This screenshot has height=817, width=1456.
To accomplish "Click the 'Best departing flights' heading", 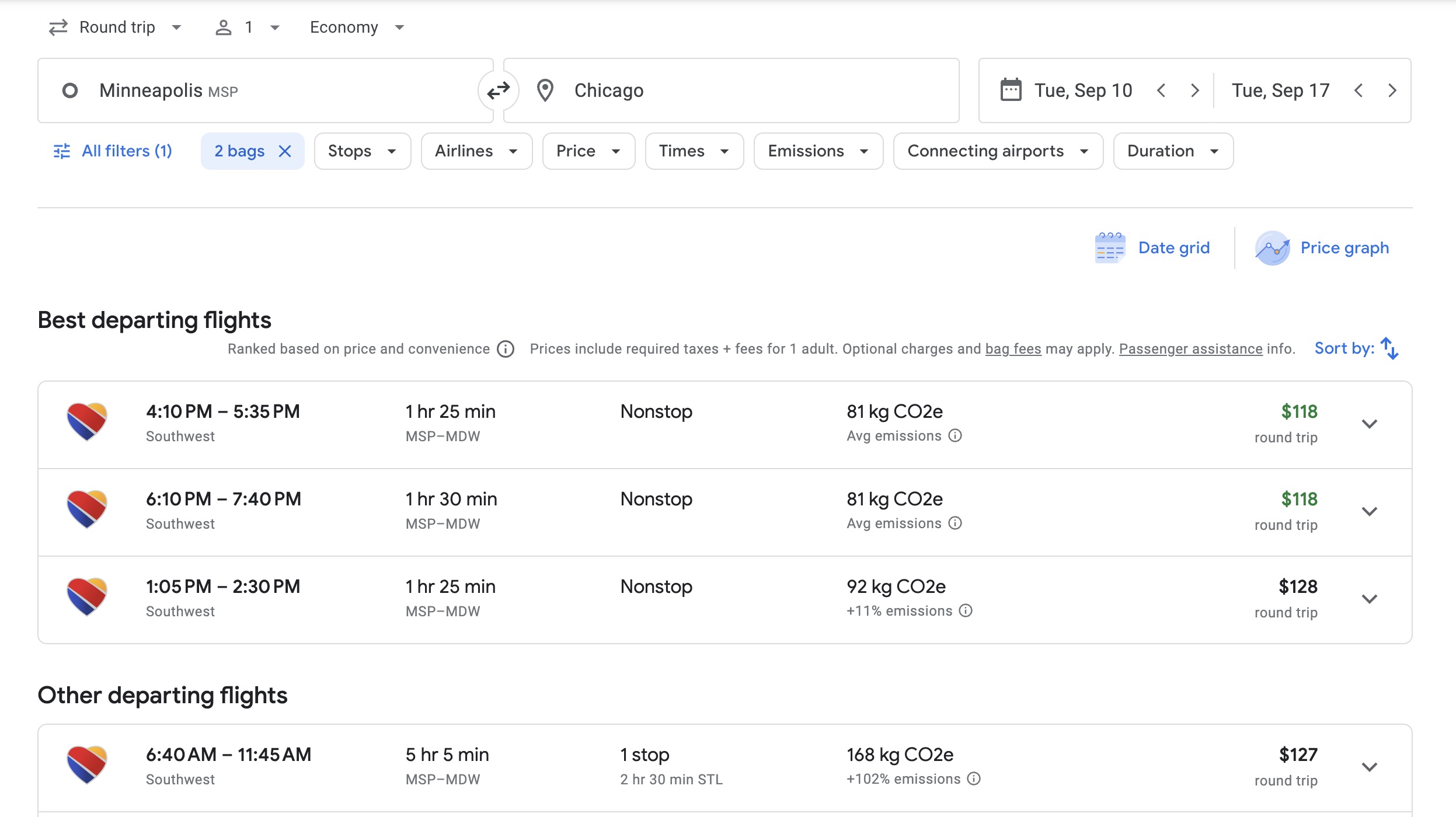I will point(155,320).
